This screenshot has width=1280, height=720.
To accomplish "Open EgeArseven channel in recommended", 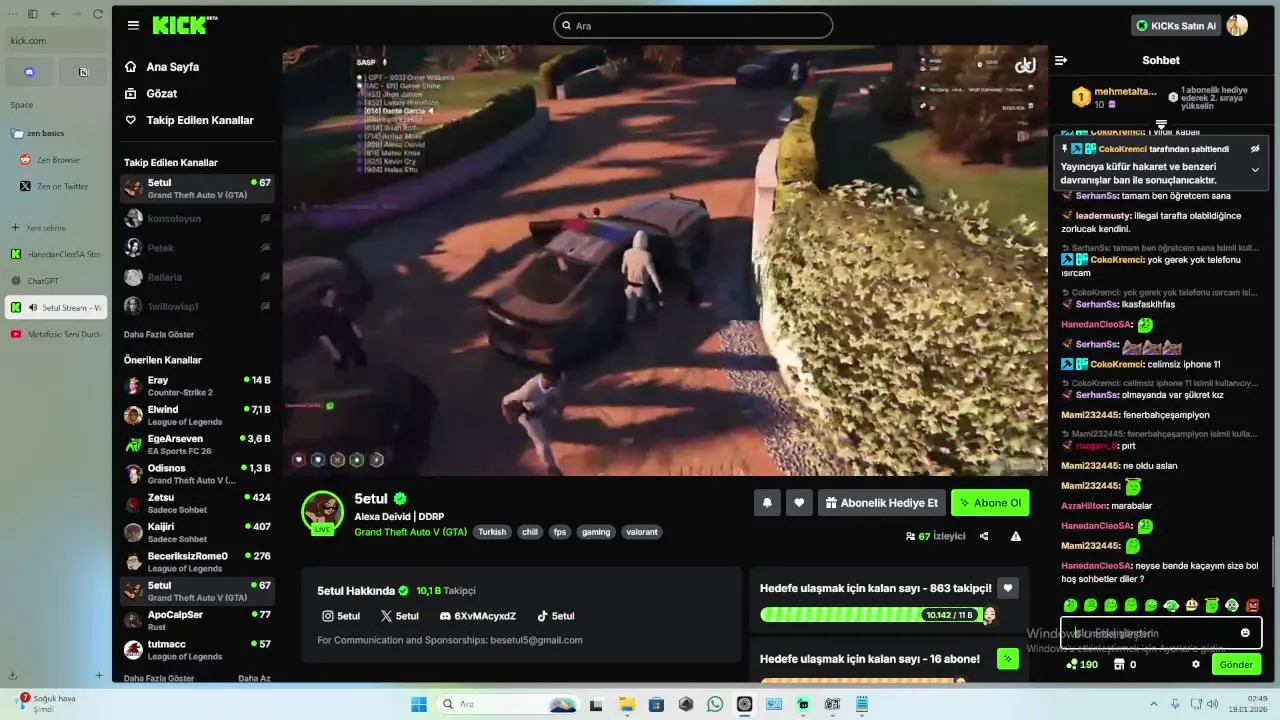I will tap(198, 444).
